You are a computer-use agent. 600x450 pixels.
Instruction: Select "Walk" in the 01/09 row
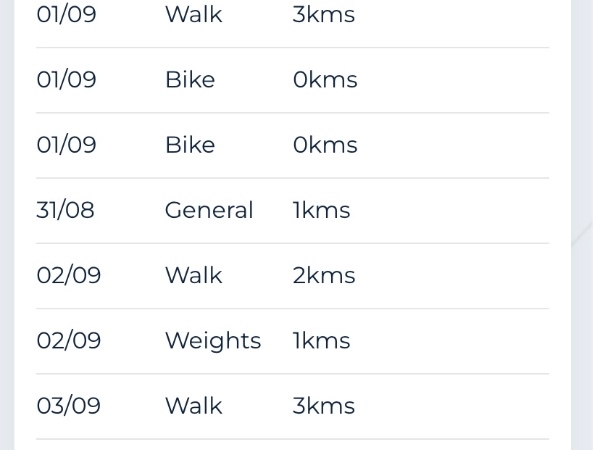point(193,16)
